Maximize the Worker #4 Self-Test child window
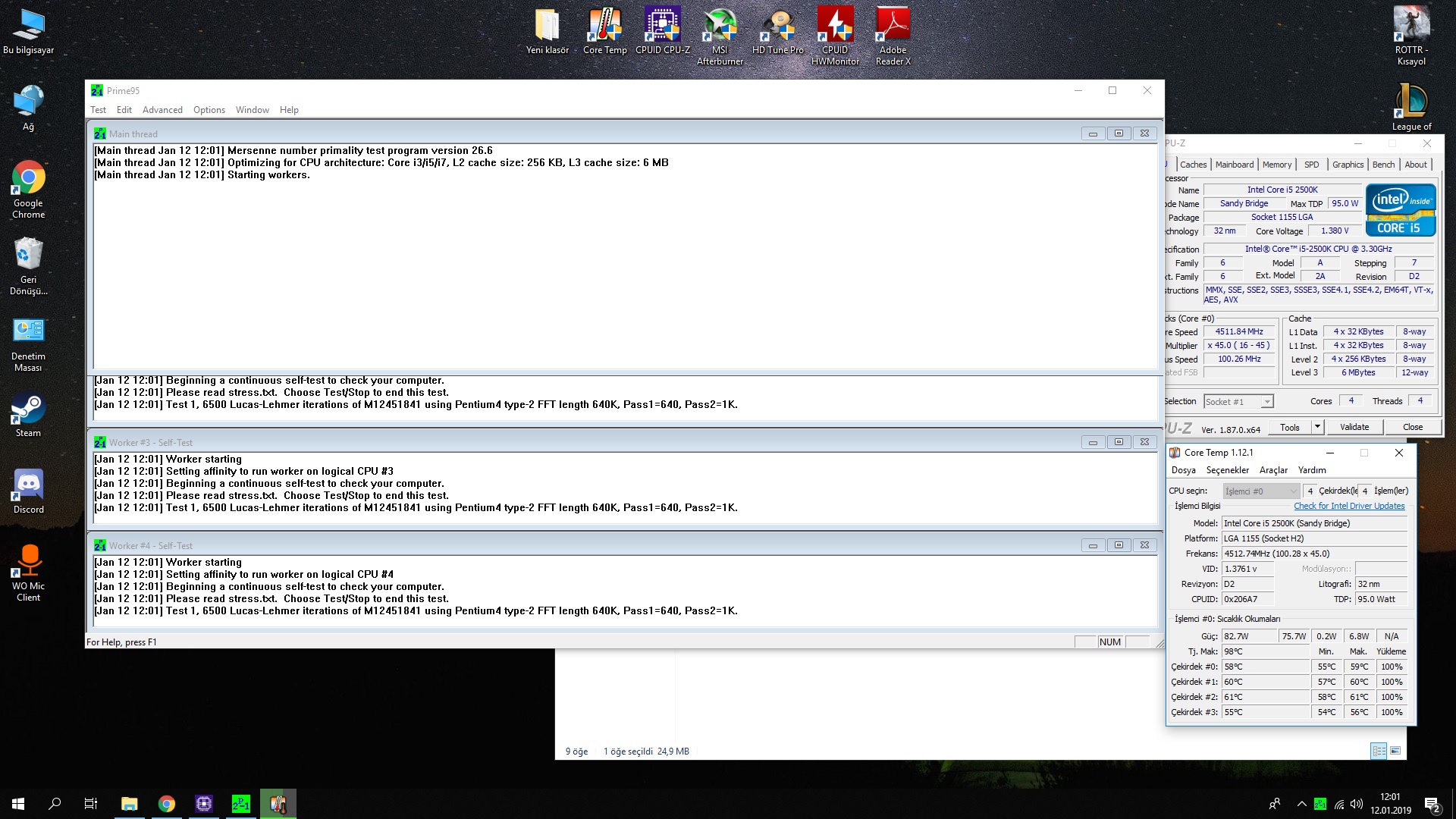1456x819 pixels. click(1119, 545)
